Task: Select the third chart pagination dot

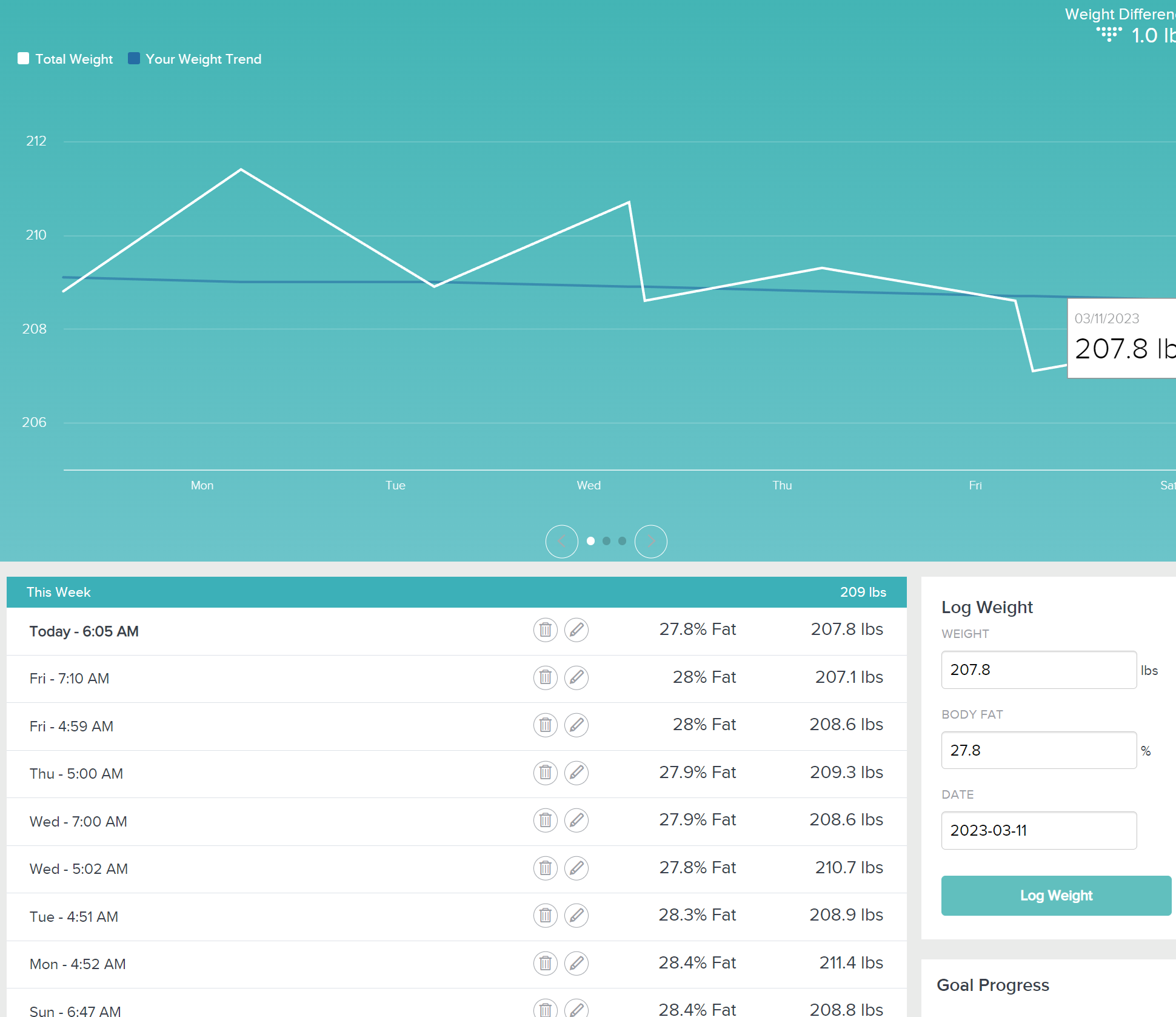Action: (622, 541)
